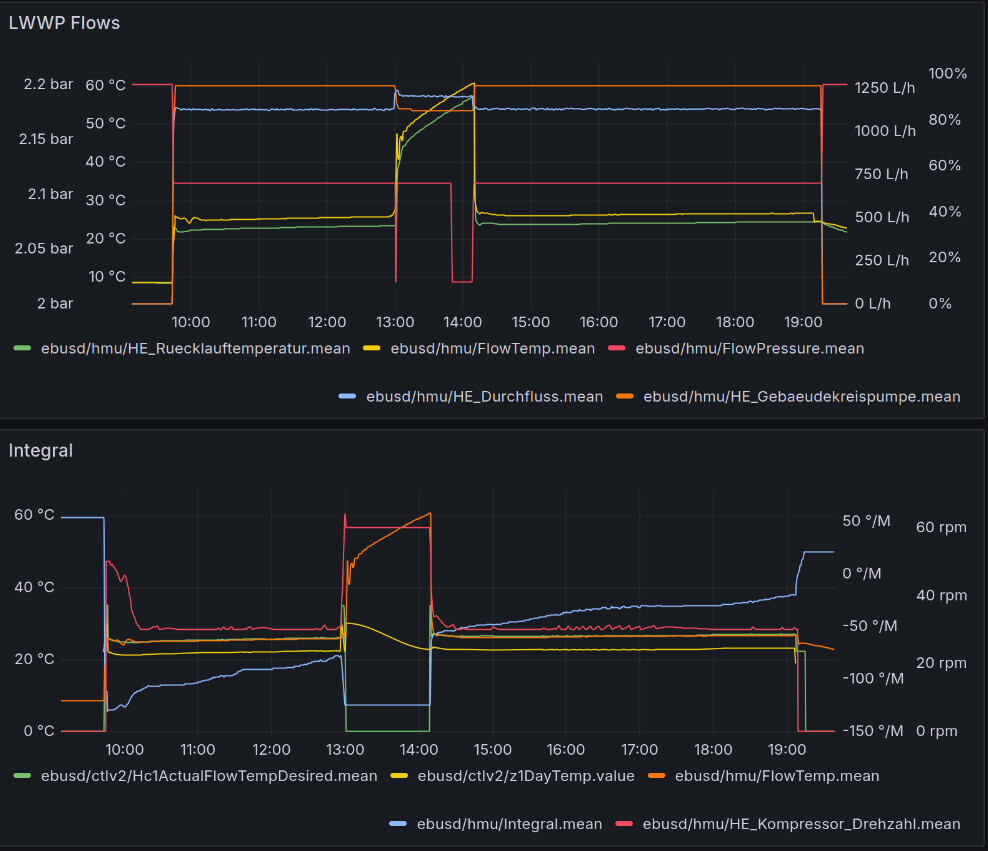The height and width of the screenshot is (851, 988).
Task: Toggle FlowTemp.mean label in LWWP Flows legend
Action: coord(492,349)
